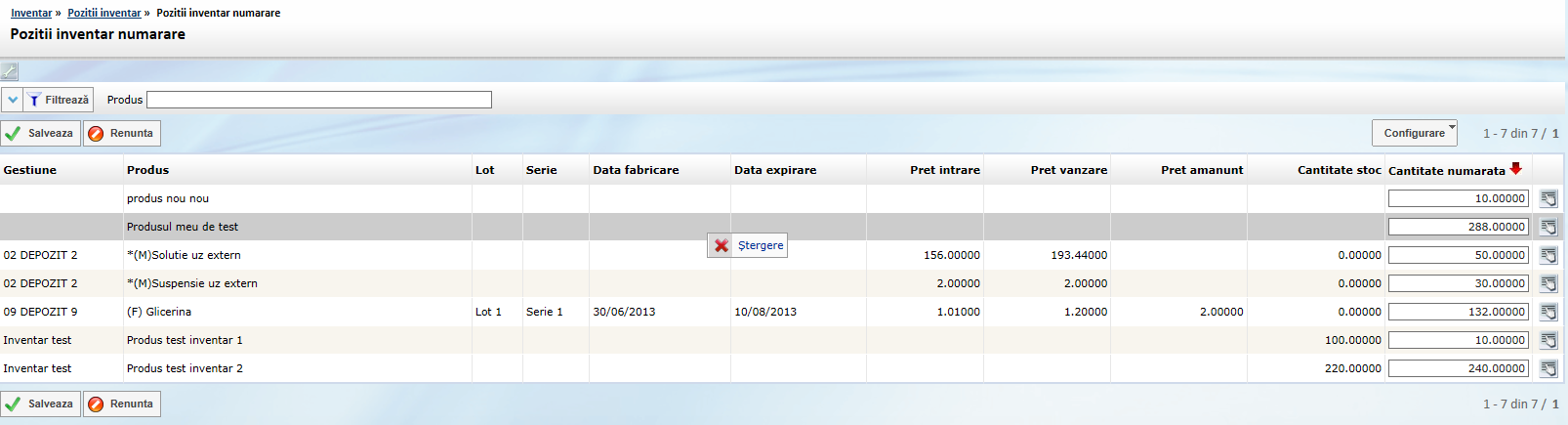This screenshot has height=425, width=1568.
Task: Click row action icon for produs nou nou
Action: pos(1548,198)
